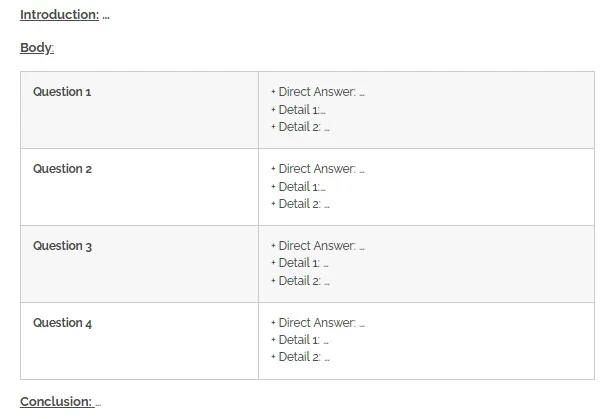Click the ellipsis after the Introduction heading
Image resolution: width=616 pixels, height=419 pixels.
click(106, 16)
